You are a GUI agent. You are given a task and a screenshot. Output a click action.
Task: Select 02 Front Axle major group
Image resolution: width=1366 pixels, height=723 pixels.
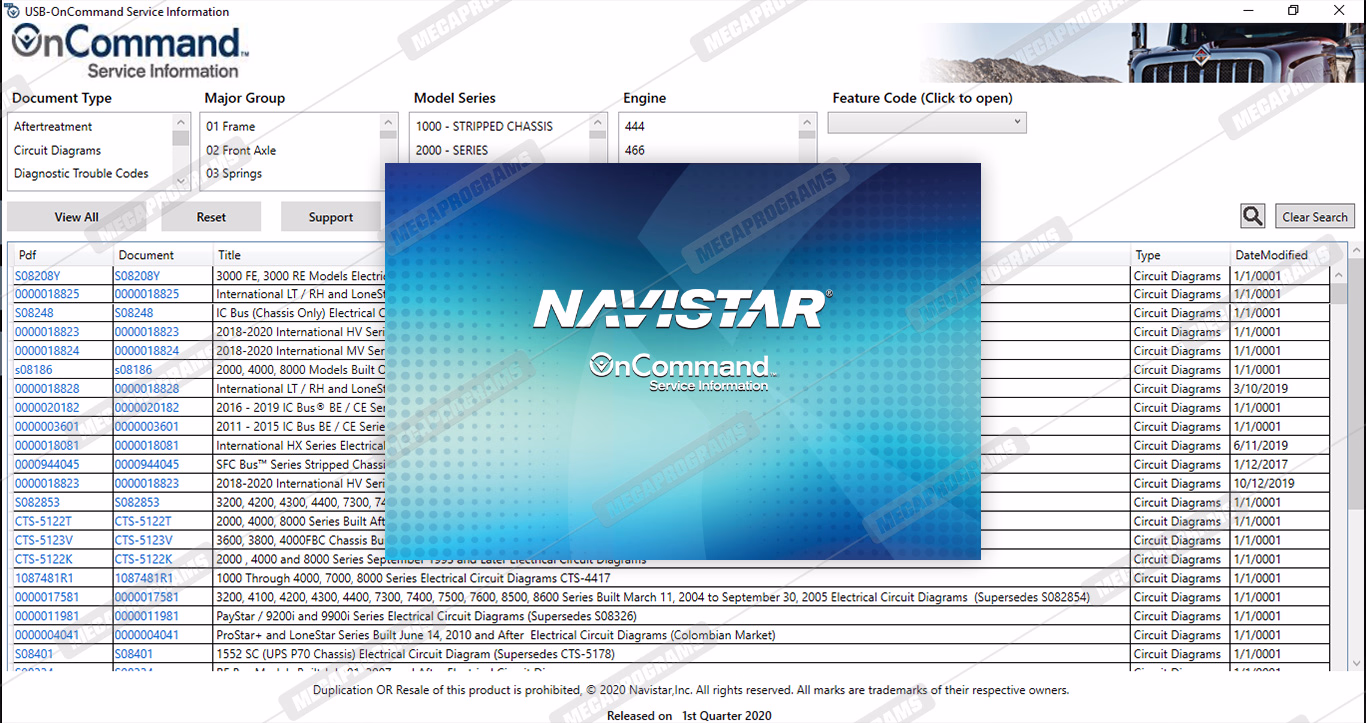coord(241,150)
